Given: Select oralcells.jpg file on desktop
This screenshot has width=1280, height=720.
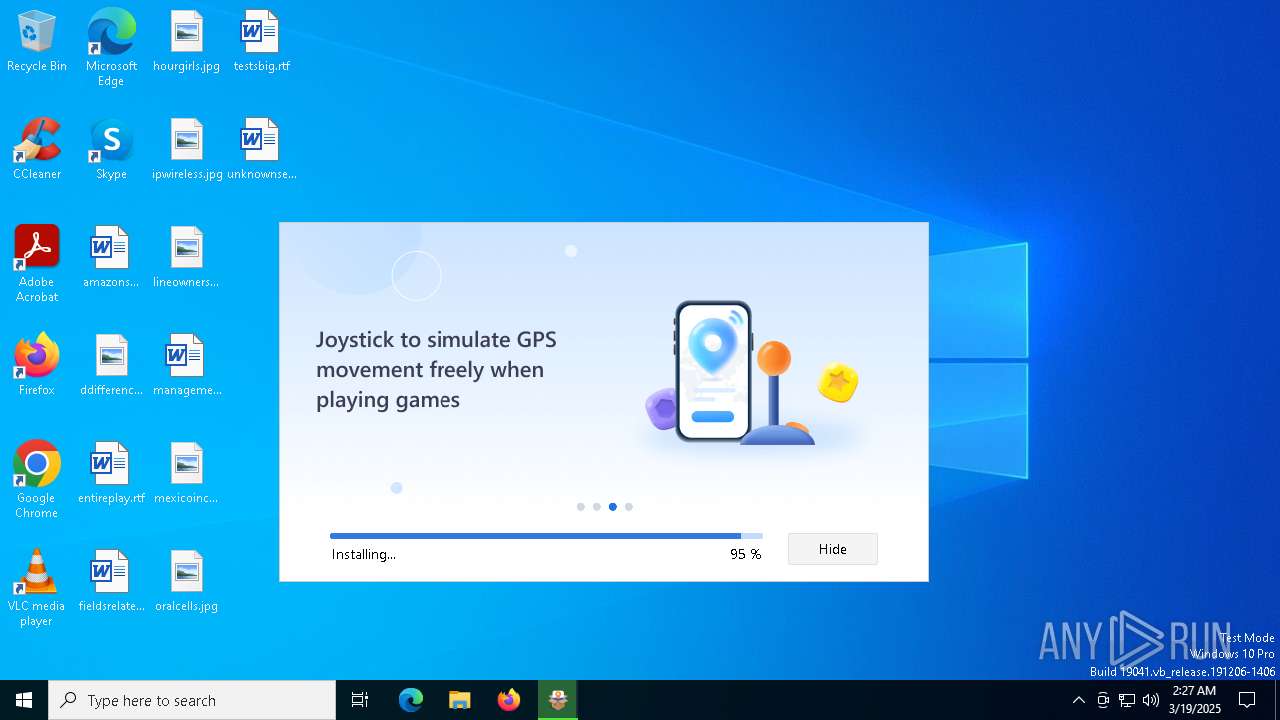Looking at the screenshot, I should tap(186, 582).
